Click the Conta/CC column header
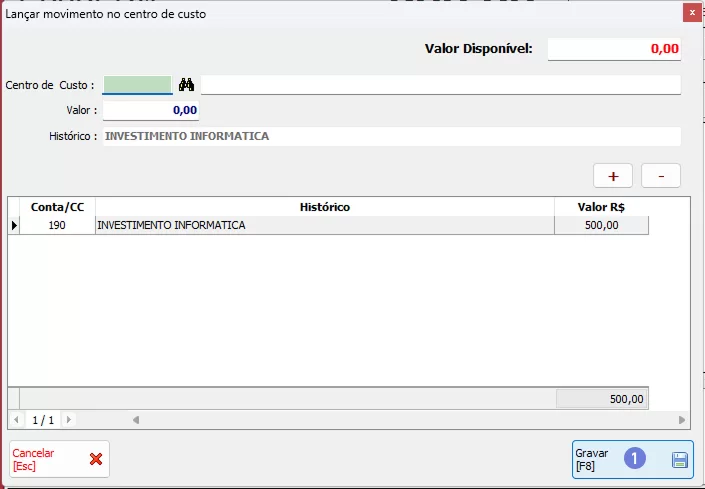Viewport: 705px width, 489px height. [x=57, y=207]
